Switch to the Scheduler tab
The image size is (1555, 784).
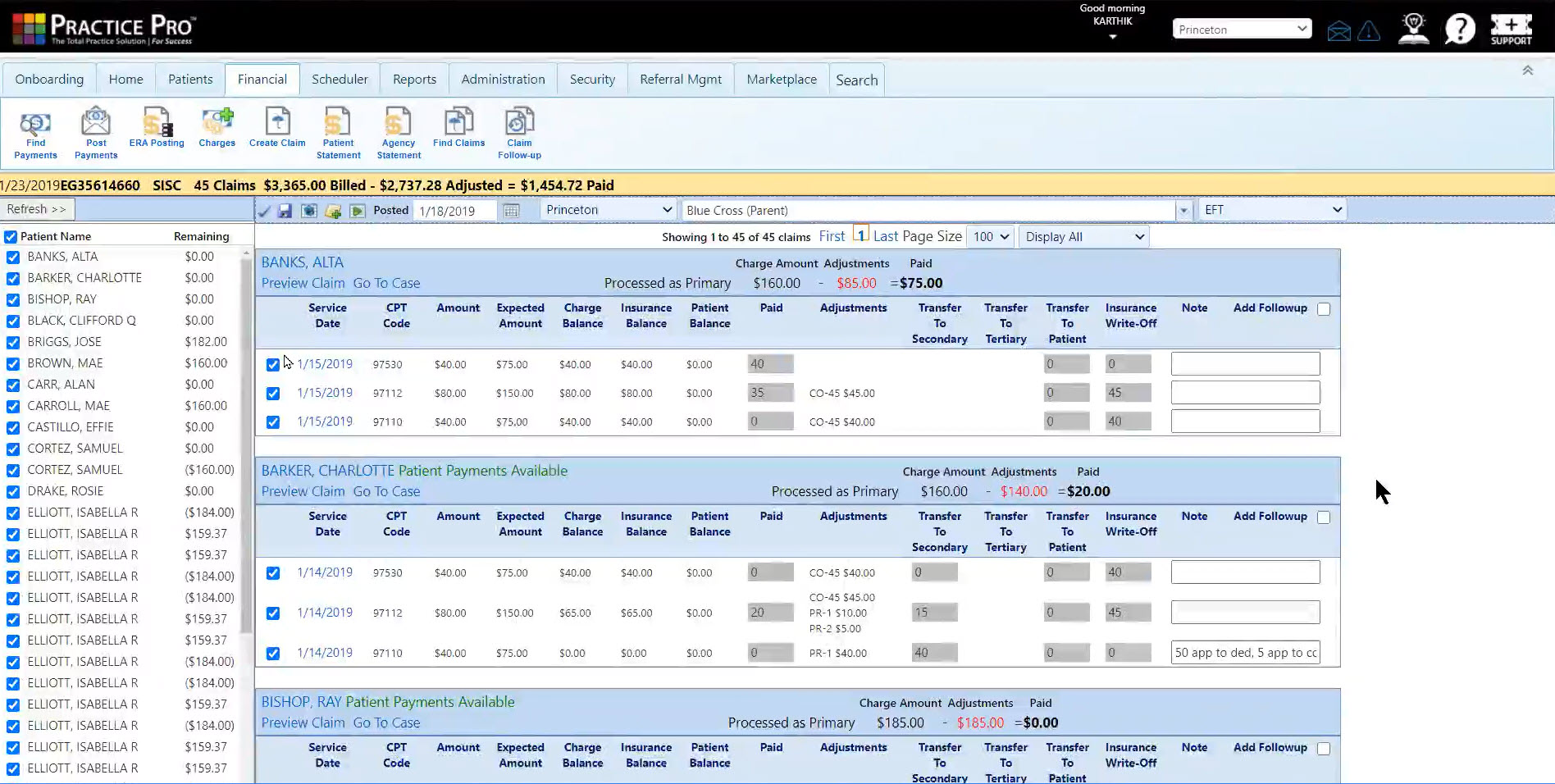click(x=340, y=80)
